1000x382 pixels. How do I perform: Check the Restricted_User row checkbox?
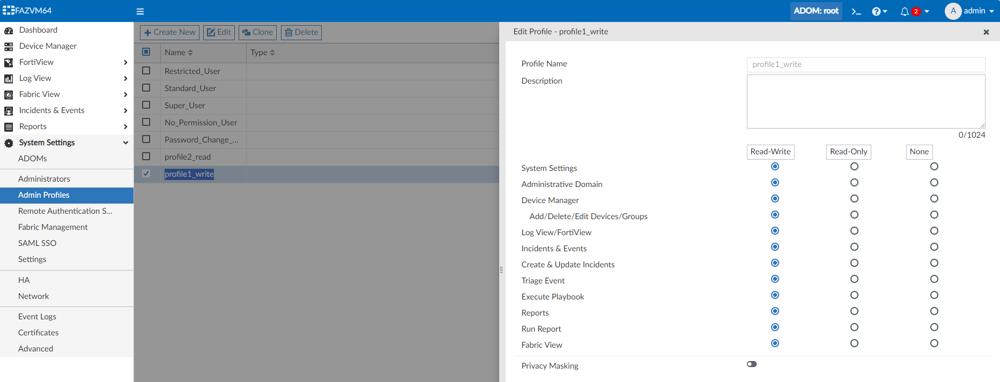146,71
